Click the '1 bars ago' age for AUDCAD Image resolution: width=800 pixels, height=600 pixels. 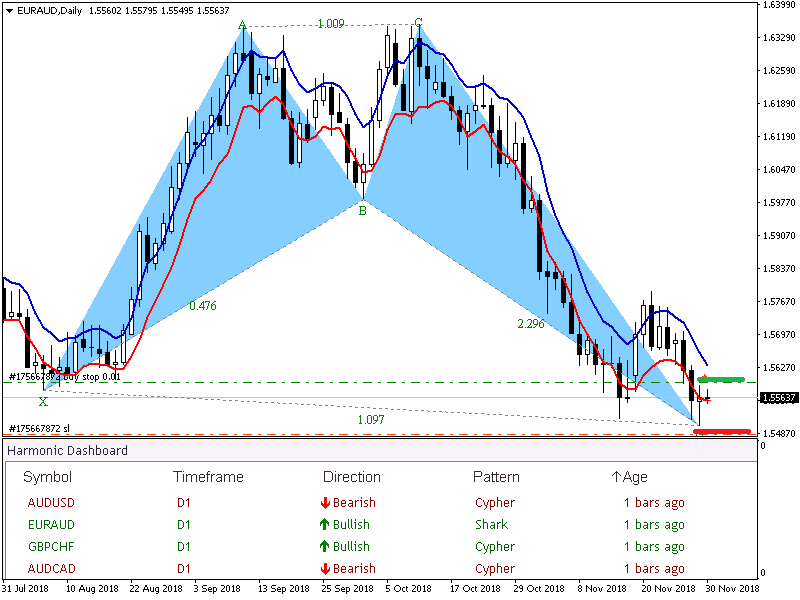click(x=654, y=569)
